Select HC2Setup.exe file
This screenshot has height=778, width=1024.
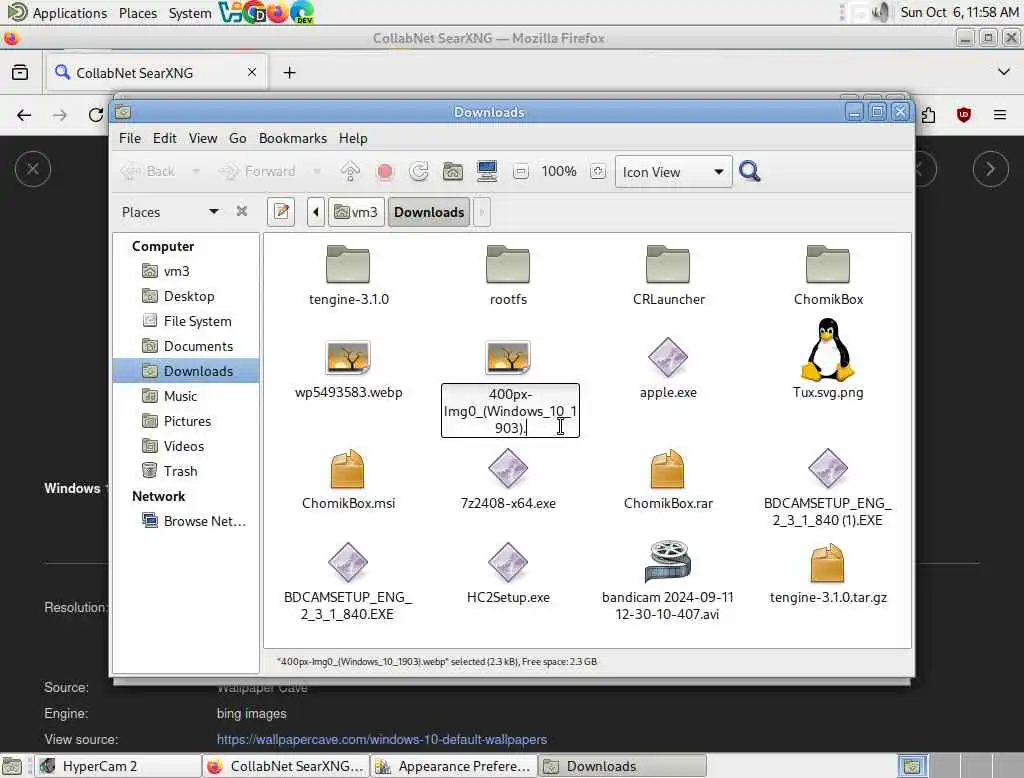click(x=508, y=562)
